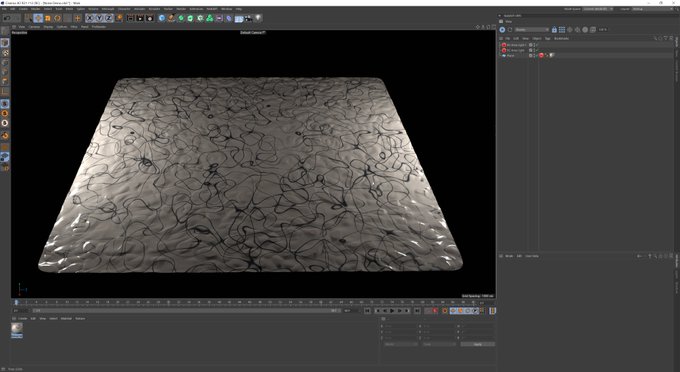Toggle the X axis lock
680x372 pixels.
tap(89, 18)
